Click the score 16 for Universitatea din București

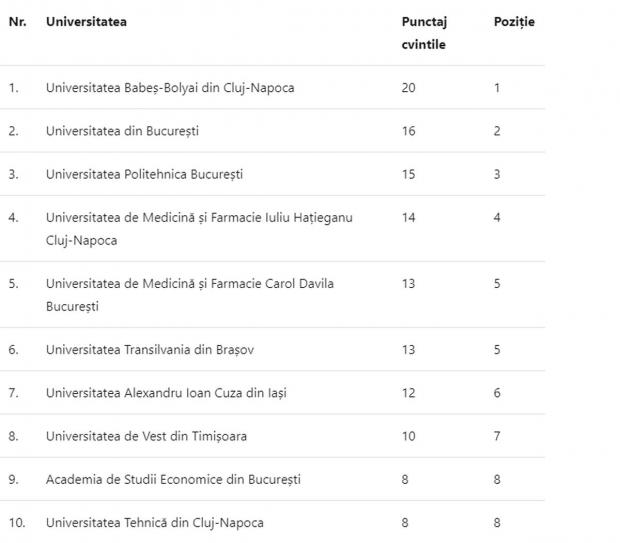click(x=408, y=131)
